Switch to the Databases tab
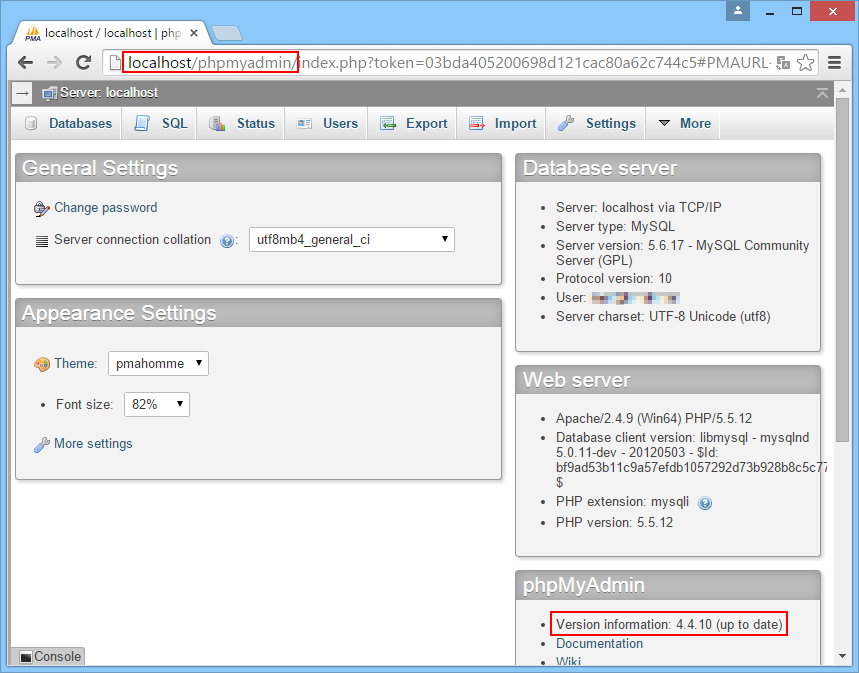The width and height of the screenshot is (859, 673). coord(68,123)
